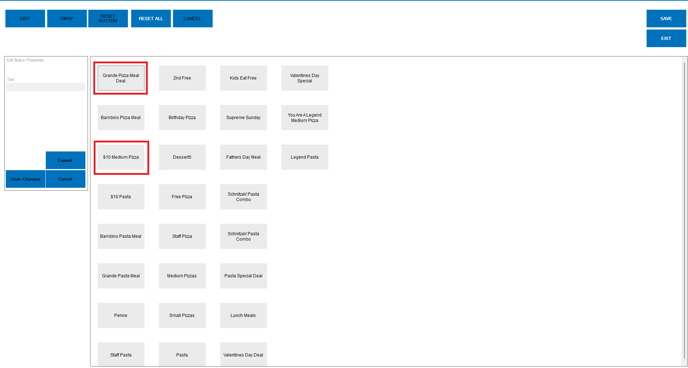Image resolution: width=688 pixels, height=368 pixels.
Task: Select the Pasta Special Deal tile
Action: [x=244, y=276]
